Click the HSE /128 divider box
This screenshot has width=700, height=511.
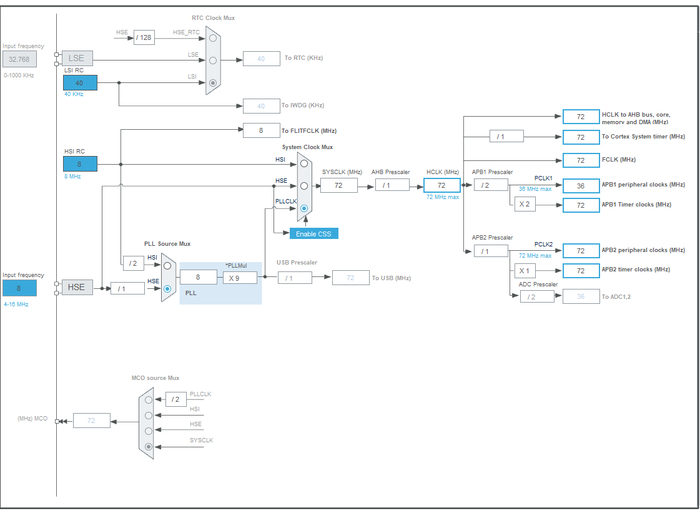[144, 37]
